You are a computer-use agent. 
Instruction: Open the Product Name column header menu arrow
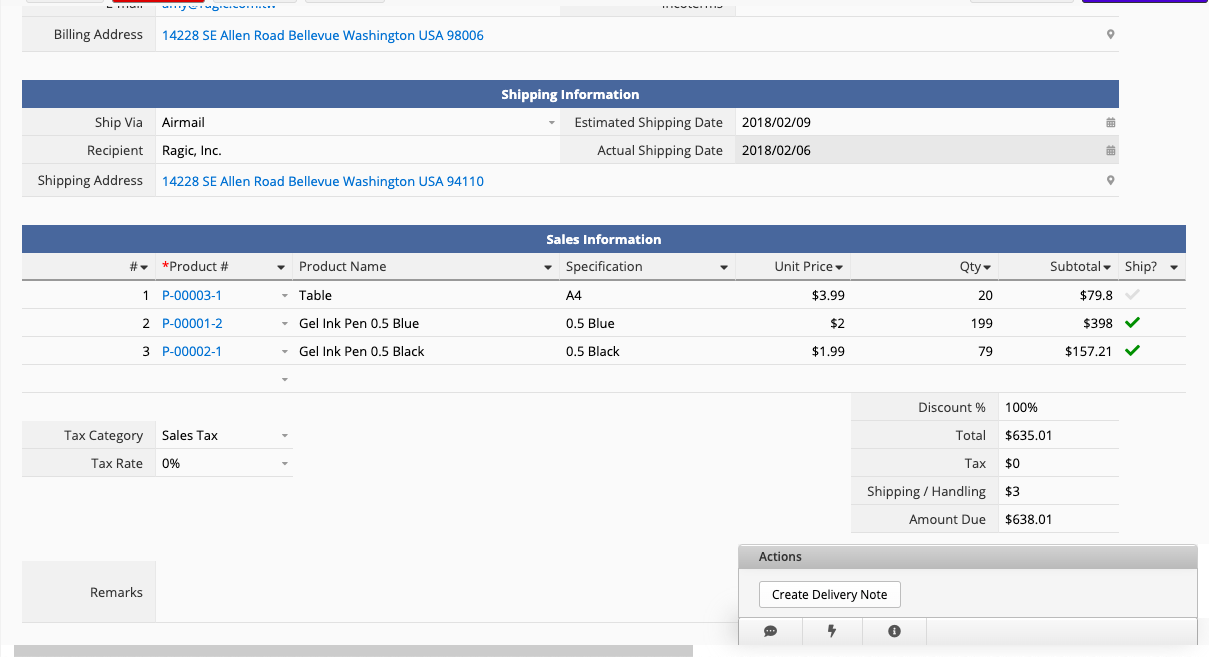(x=548, y=268)
